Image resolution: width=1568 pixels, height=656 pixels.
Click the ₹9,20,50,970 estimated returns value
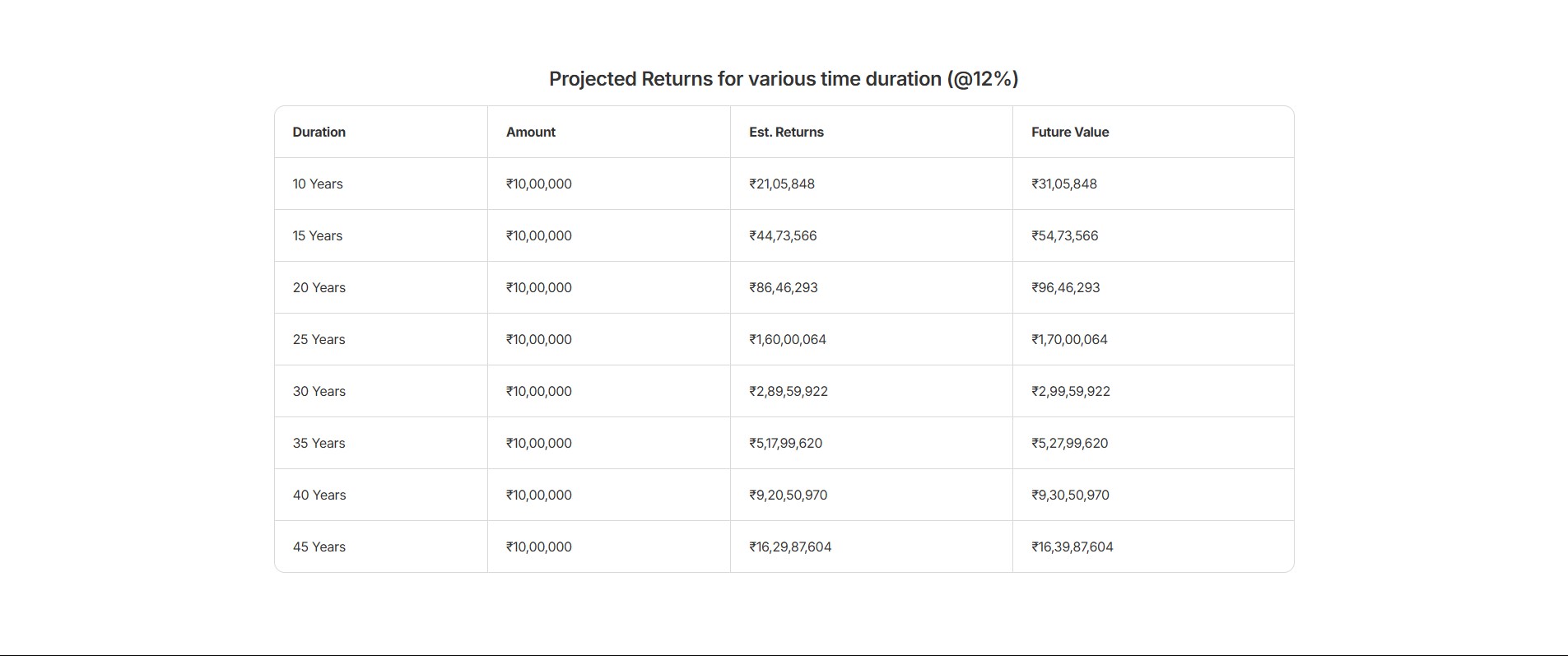[x=789, y=495]
